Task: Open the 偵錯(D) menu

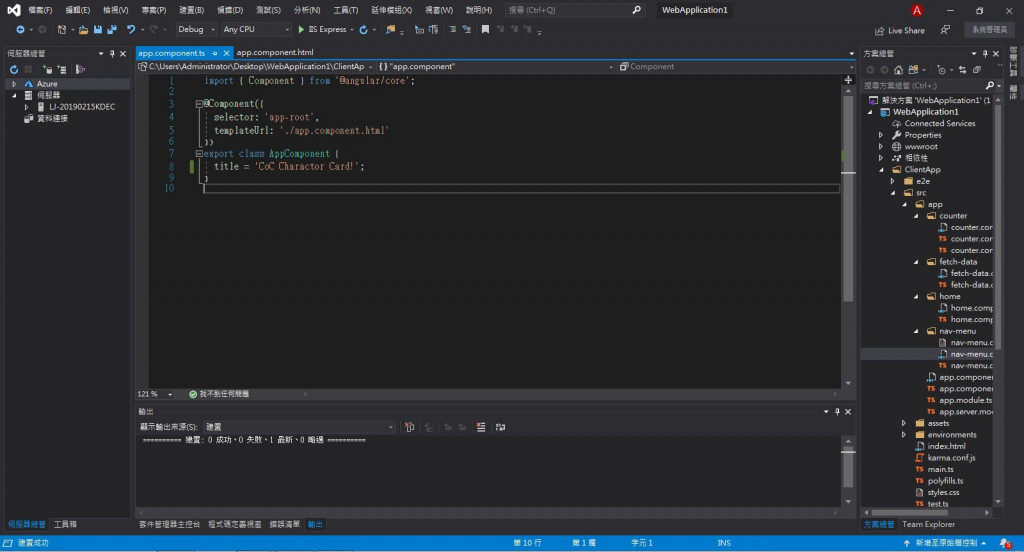Action: tap(230, 10)
